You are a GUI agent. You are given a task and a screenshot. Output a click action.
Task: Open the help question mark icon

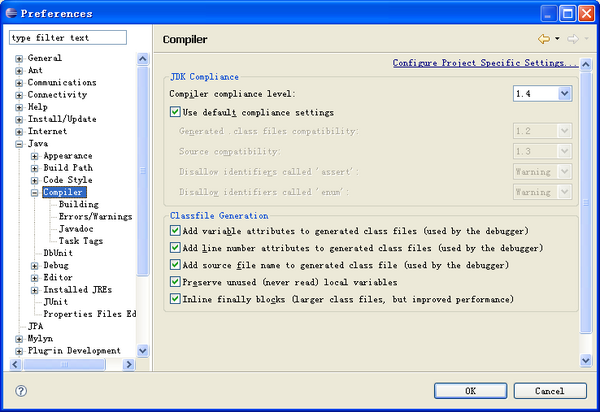[21, 391]
